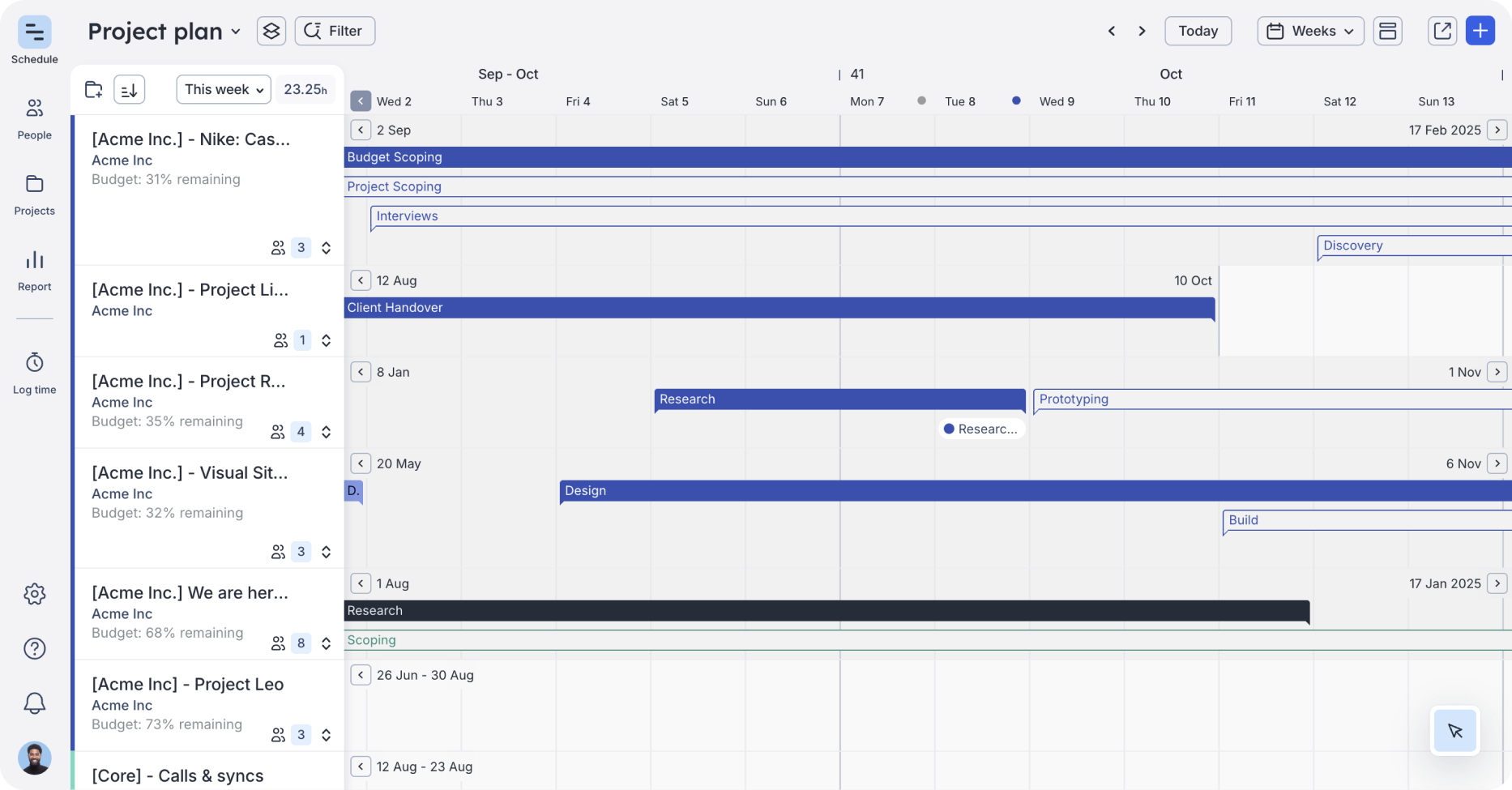1512x790 pixels.
Task: Open notifications via the bell icon
Action: pyautogui.click(x=34, y=703)
